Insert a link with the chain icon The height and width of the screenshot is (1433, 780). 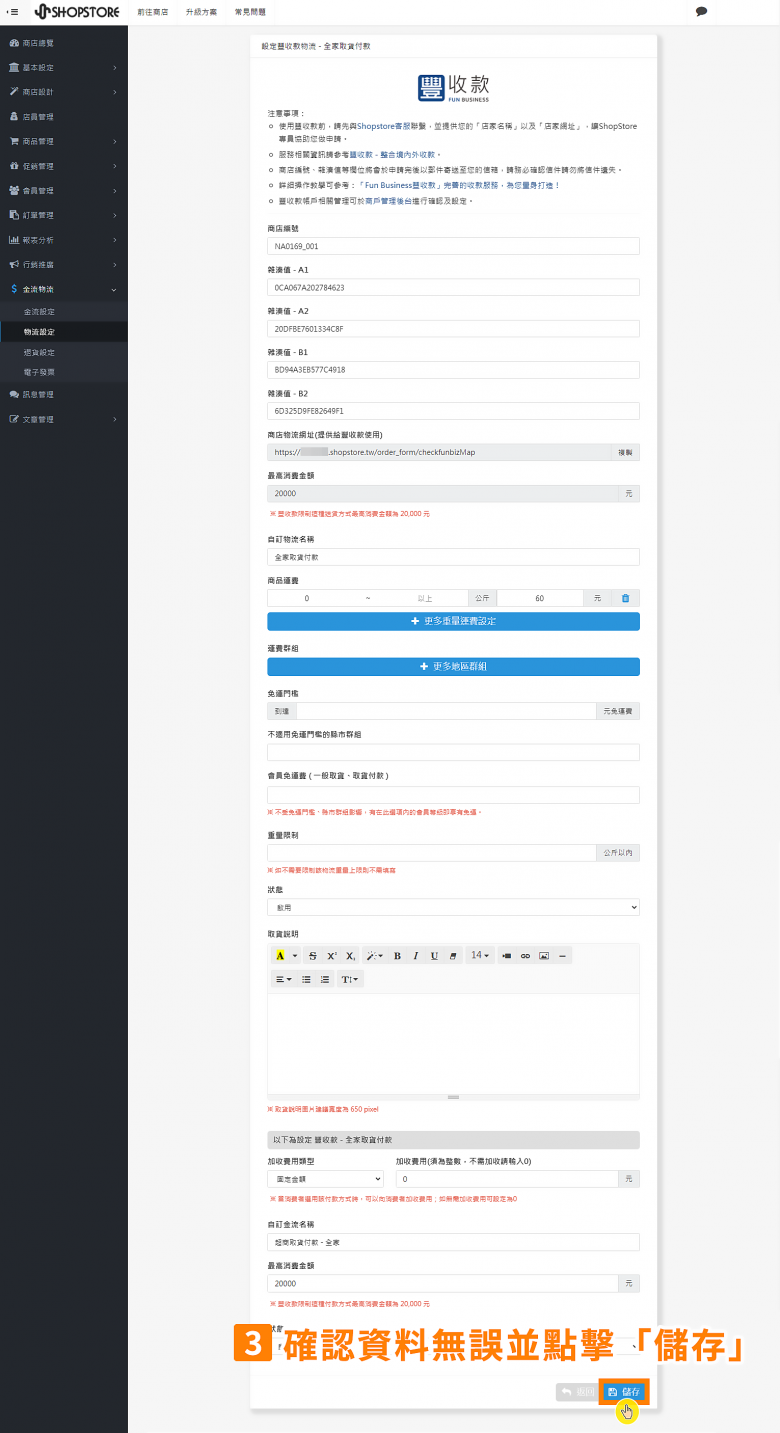(525, 956)
